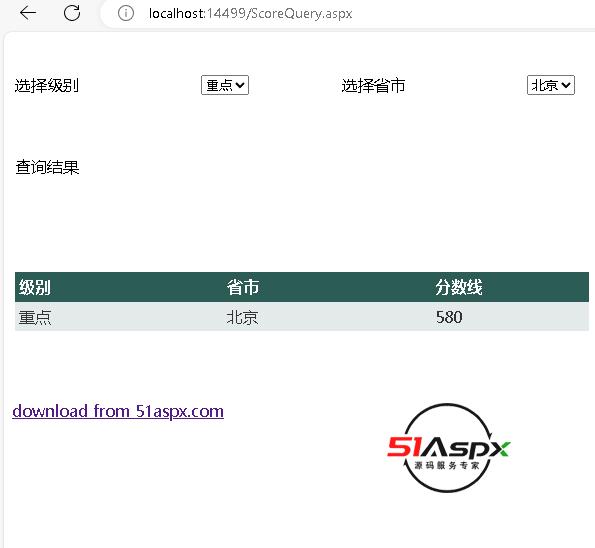
Task: Select the 北京 cell in result row
Action: [242, 317]
